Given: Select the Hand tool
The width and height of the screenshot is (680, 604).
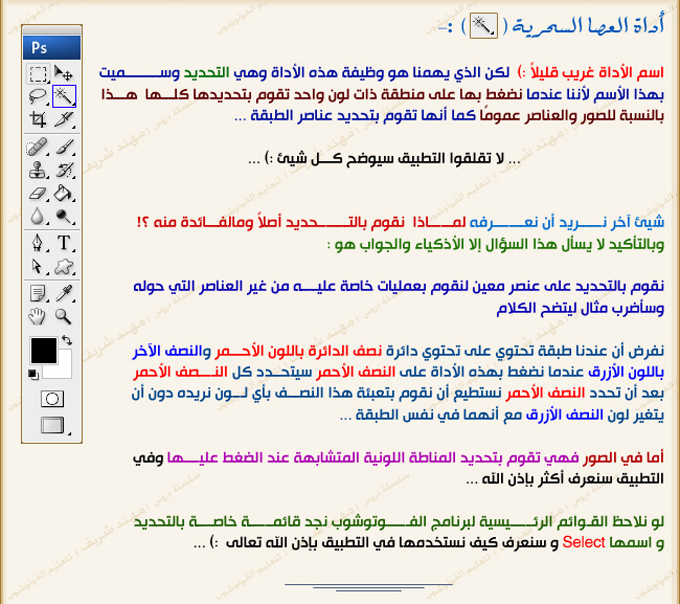Looking at the screenshot, I should pos(38,317).
